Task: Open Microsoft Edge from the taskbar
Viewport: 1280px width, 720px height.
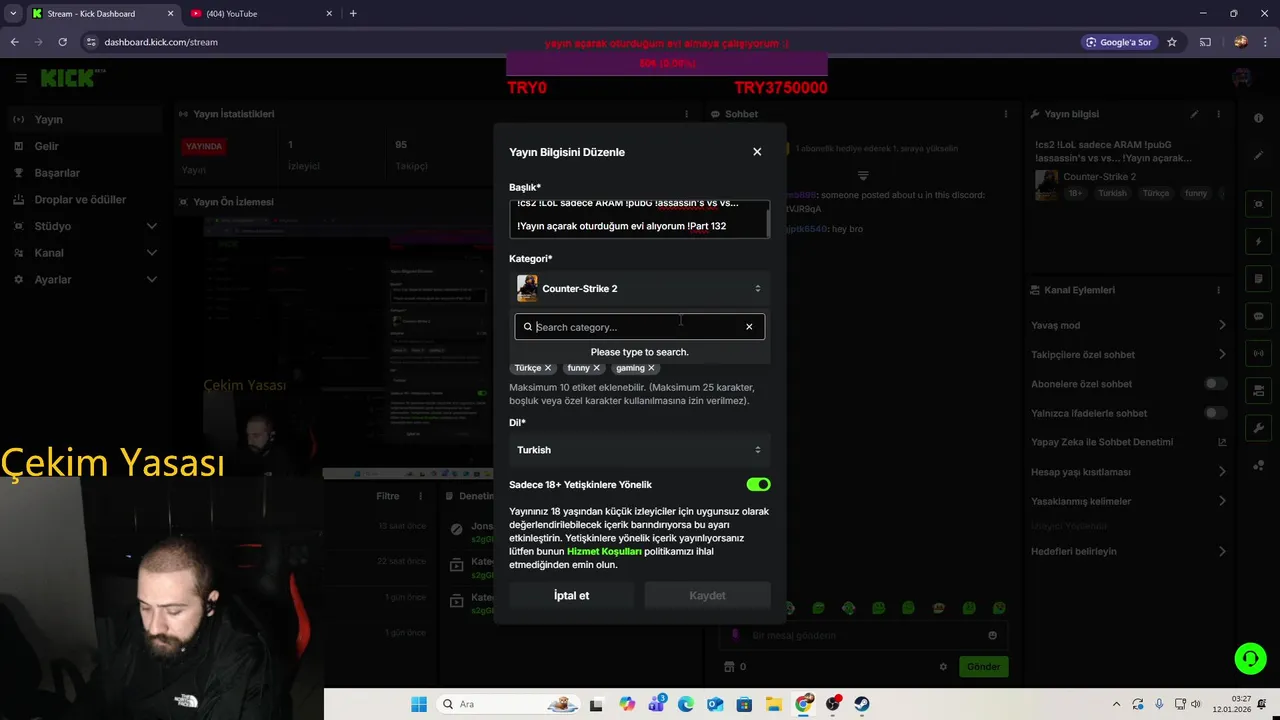Action: pos(685,704)
